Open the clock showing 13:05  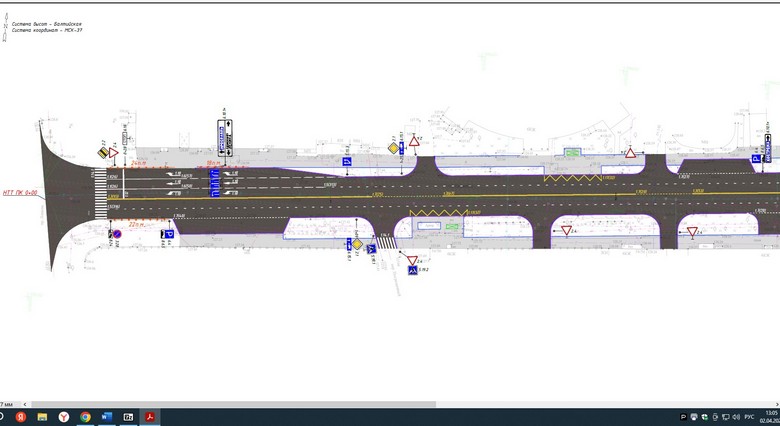pos(770,416)
